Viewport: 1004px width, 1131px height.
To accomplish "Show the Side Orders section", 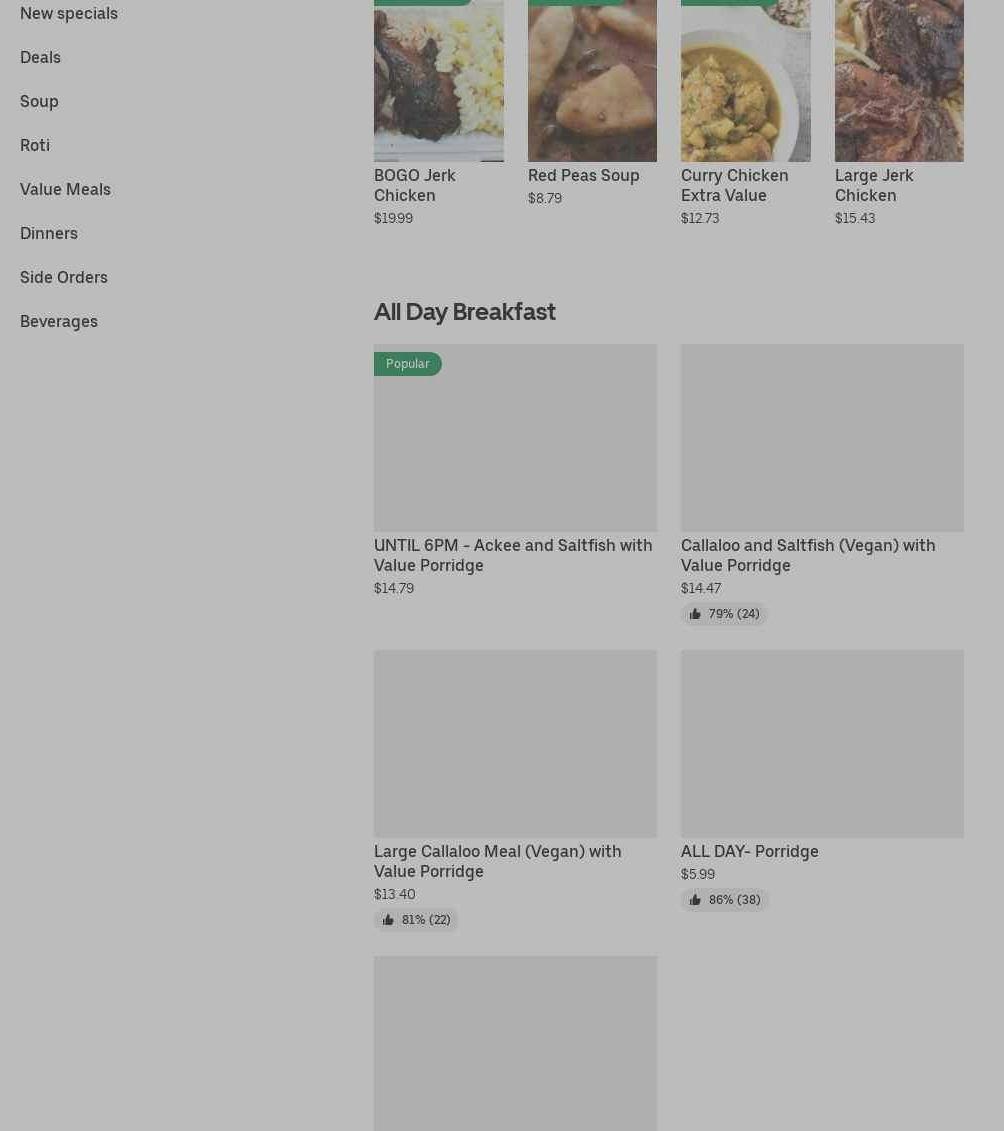I will click(x=64, y=277).
